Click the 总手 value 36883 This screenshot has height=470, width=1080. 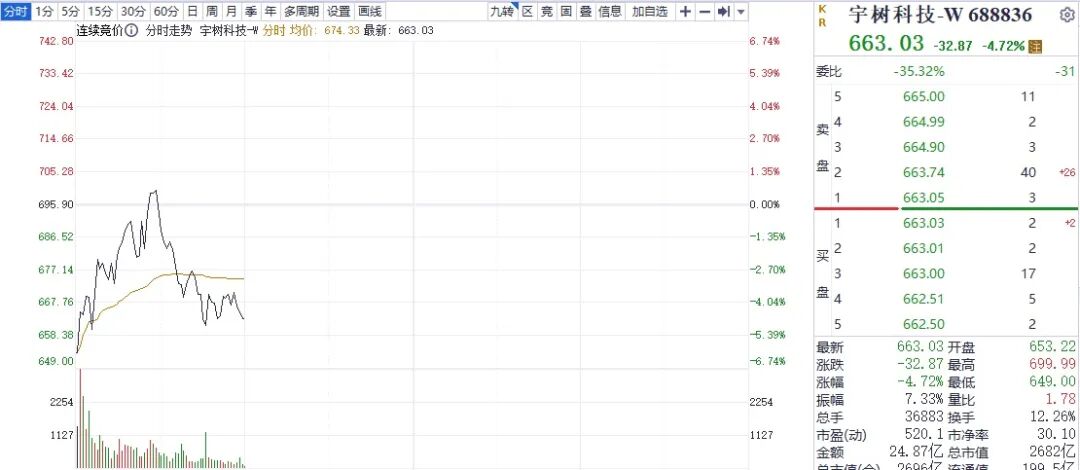(x=924, y=416)
